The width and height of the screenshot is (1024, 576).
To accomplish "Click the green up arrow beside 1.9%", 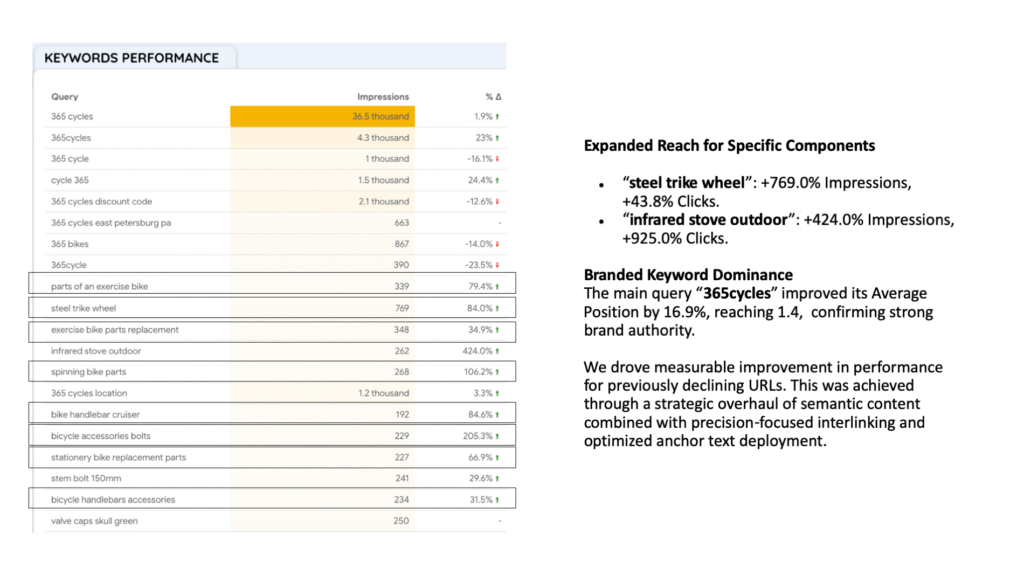I will pyautogui.click(x=499, y=117).
